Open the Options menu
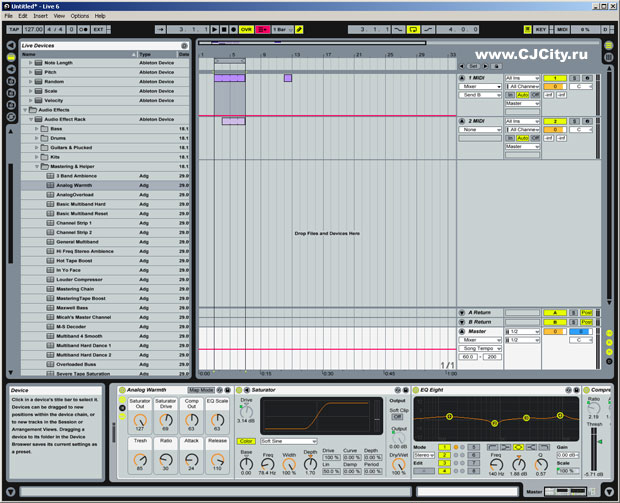Screen dimensions: 620x503 79,16
